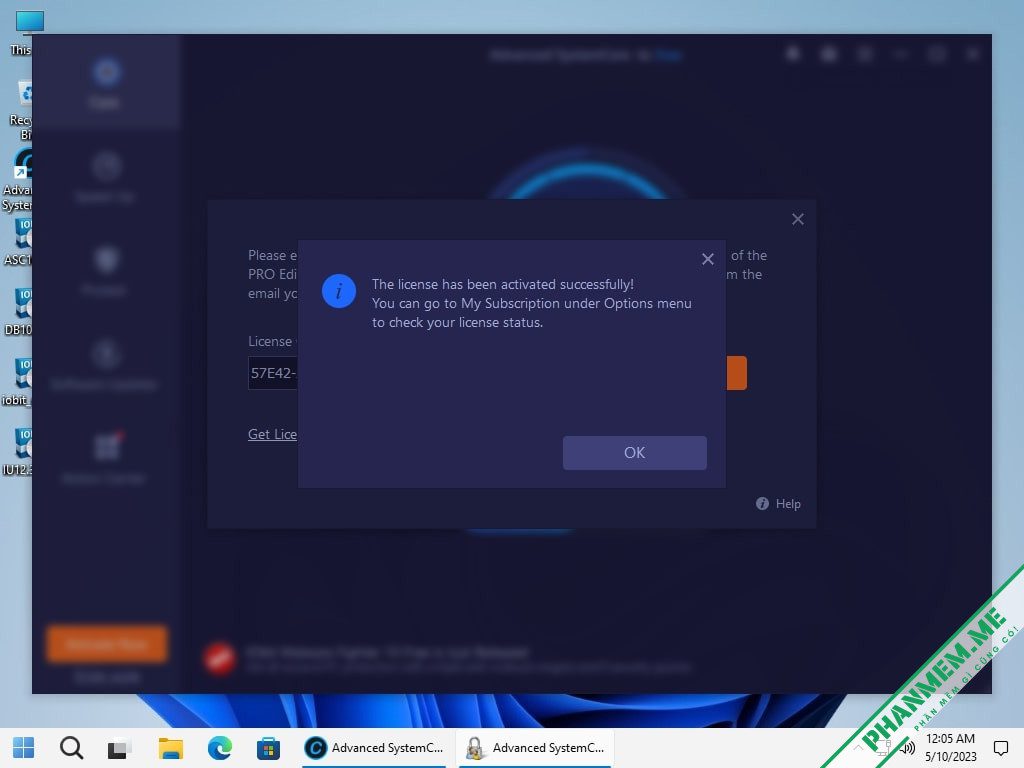
Task: Open the Windows Start menu
Action: (x=24, y=748)
